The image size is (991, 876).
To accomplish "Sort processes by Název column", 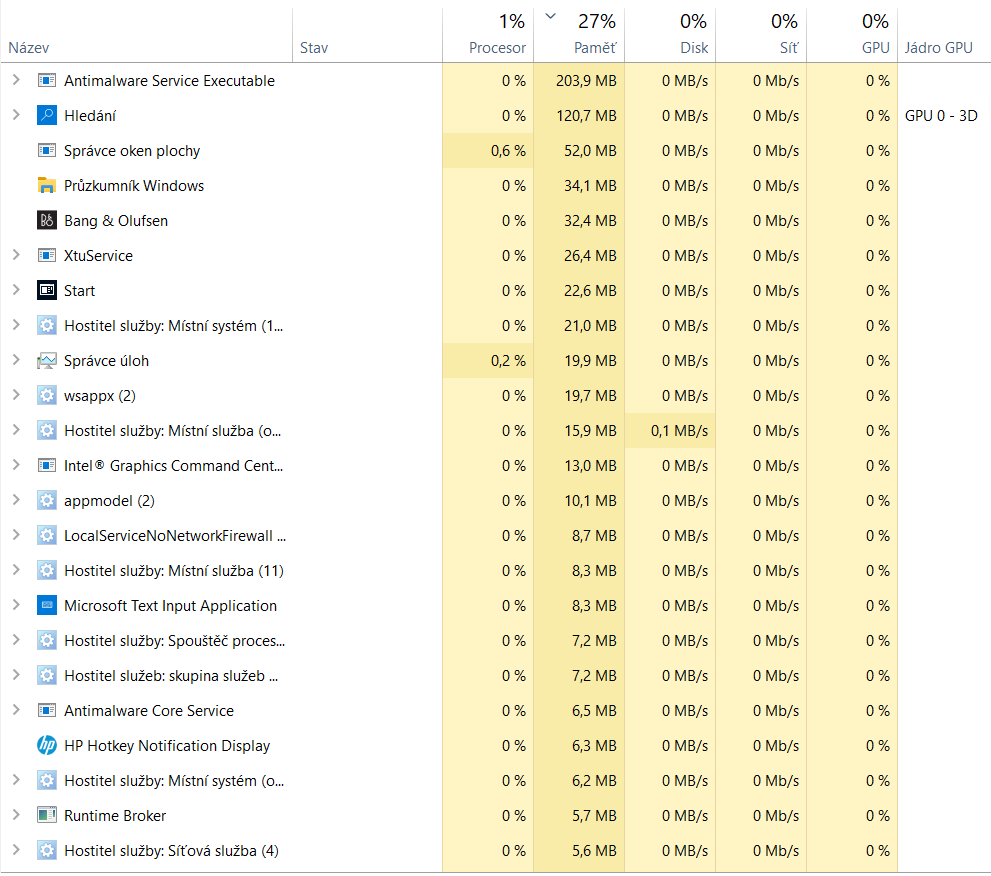I will click(29, 48).
